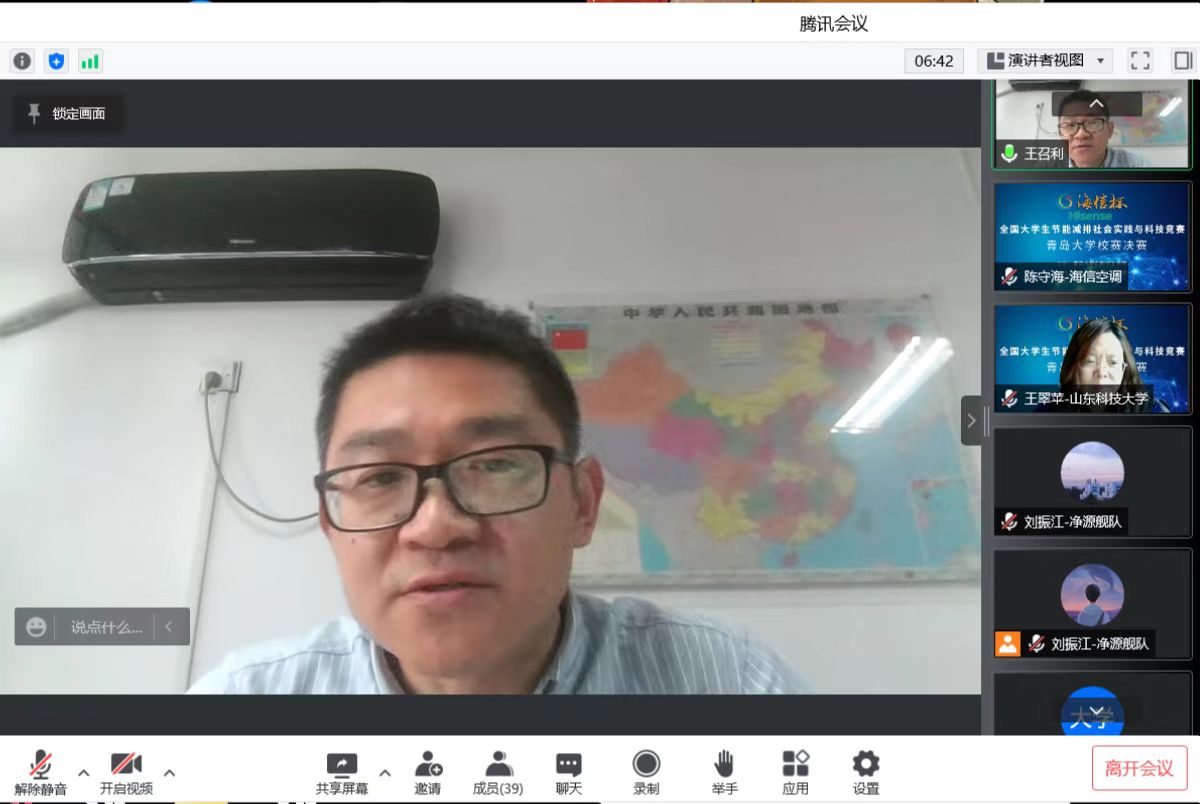
Task: Open the meeting info icon
Action: click(22, 61)
